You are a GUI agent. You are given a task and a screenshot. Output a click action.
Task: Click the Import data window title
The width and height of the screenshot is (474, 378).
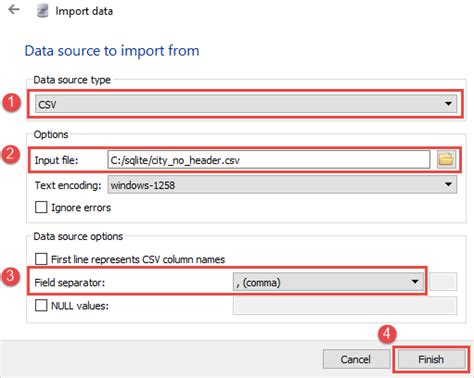pyautogui.click(x=84, y=11)
